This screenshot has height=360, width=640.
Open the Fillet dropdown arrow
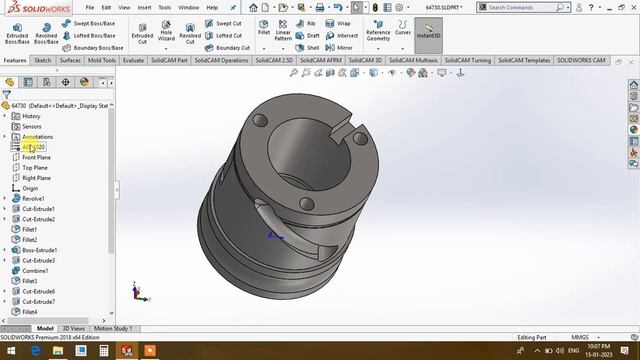(x=264, y=49)
